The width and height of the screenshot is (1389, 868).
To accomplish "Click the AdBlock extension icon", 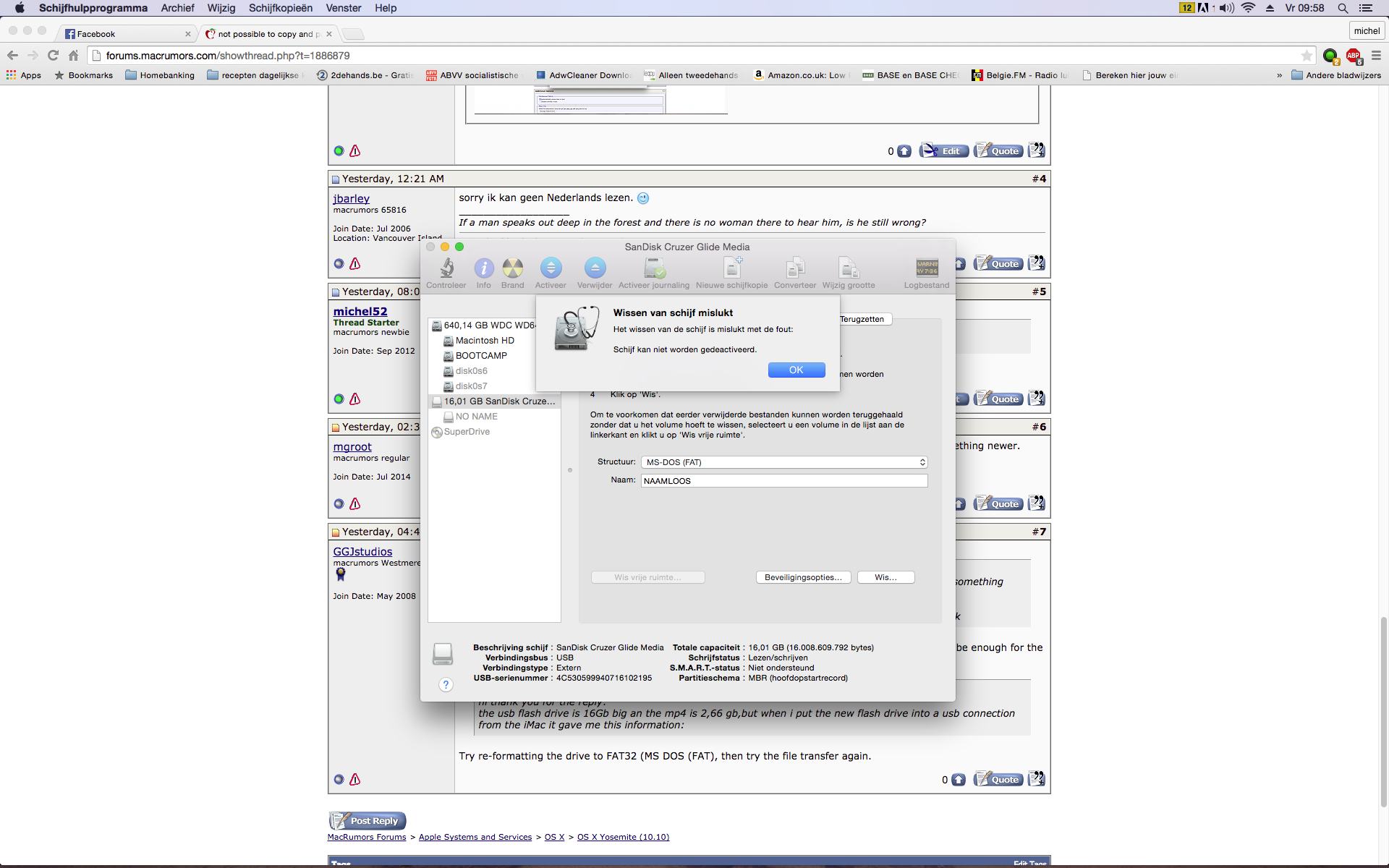I will (1354, 56).
